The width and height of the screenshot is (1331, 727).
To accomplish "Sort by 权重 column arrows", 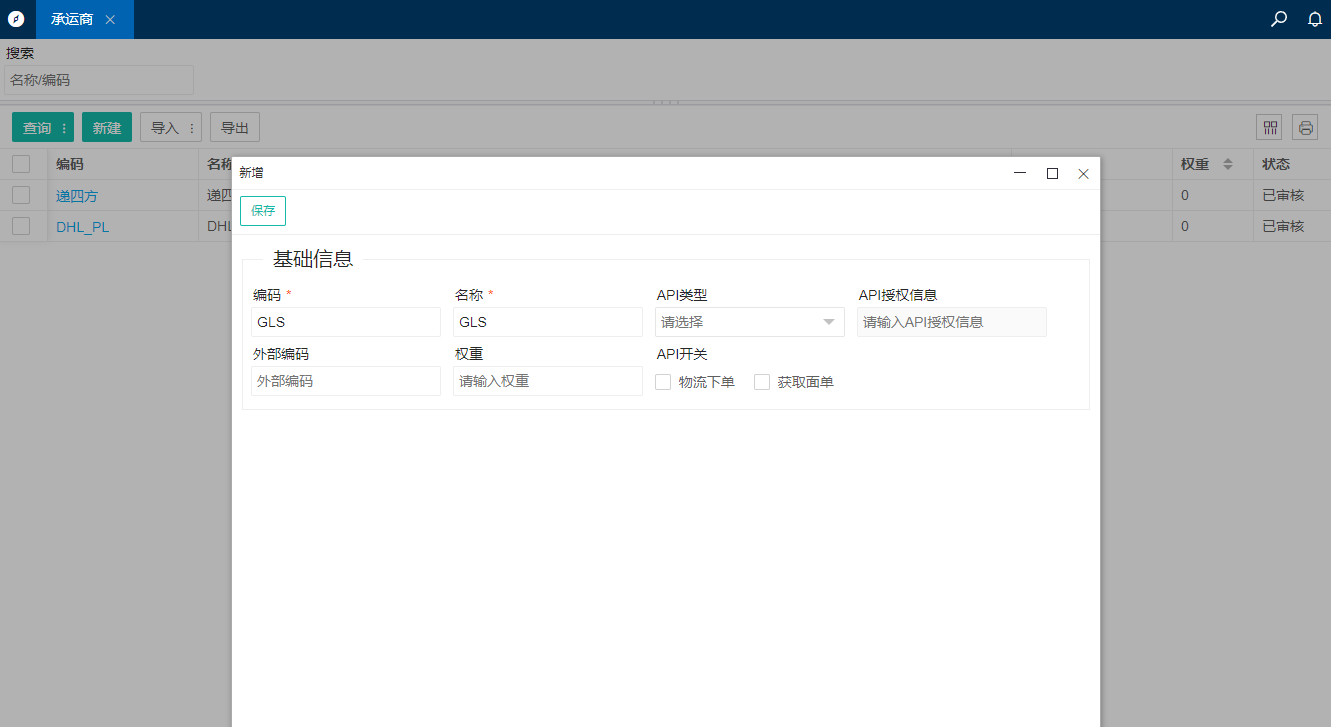I will coord(1228,164).
